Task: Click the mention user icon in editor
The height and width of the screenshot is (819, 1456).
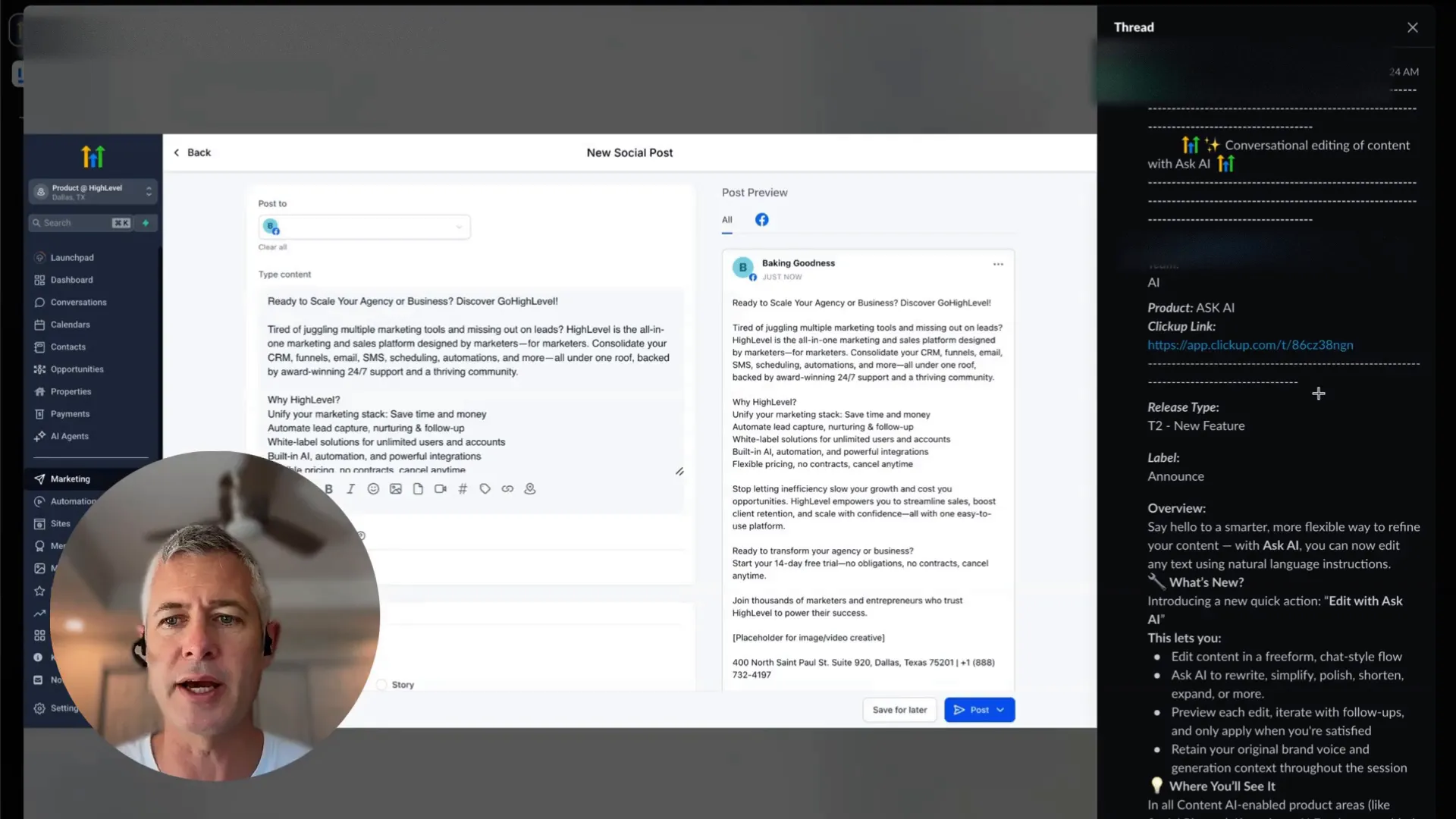Action: pos(530,489)
